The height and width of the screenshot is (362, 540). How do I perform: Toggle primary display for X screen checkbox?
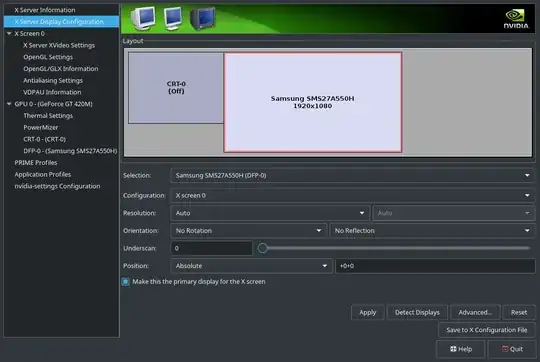[x=126, y=282]
